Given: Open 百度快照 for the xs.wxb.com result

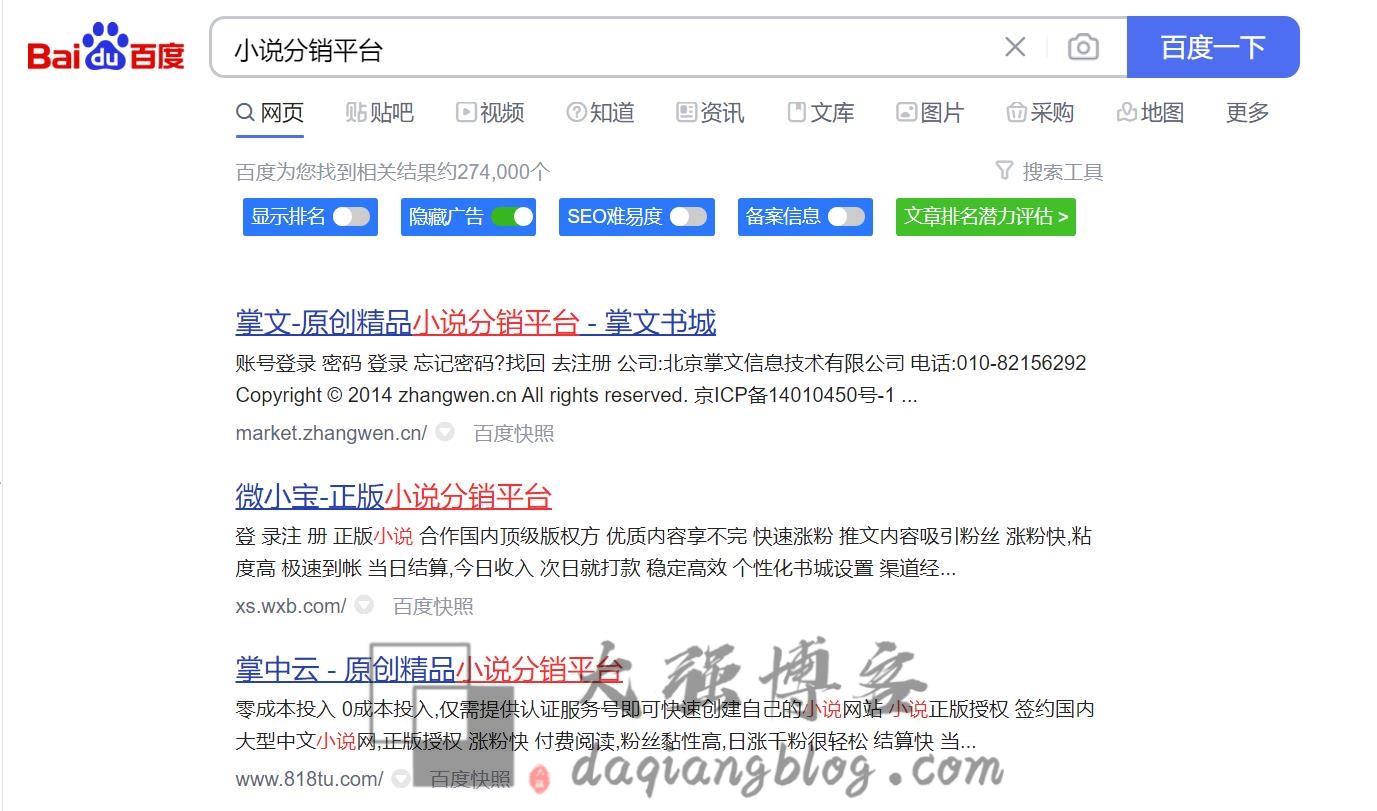Looking at the screenshot, I should (433, 606).
